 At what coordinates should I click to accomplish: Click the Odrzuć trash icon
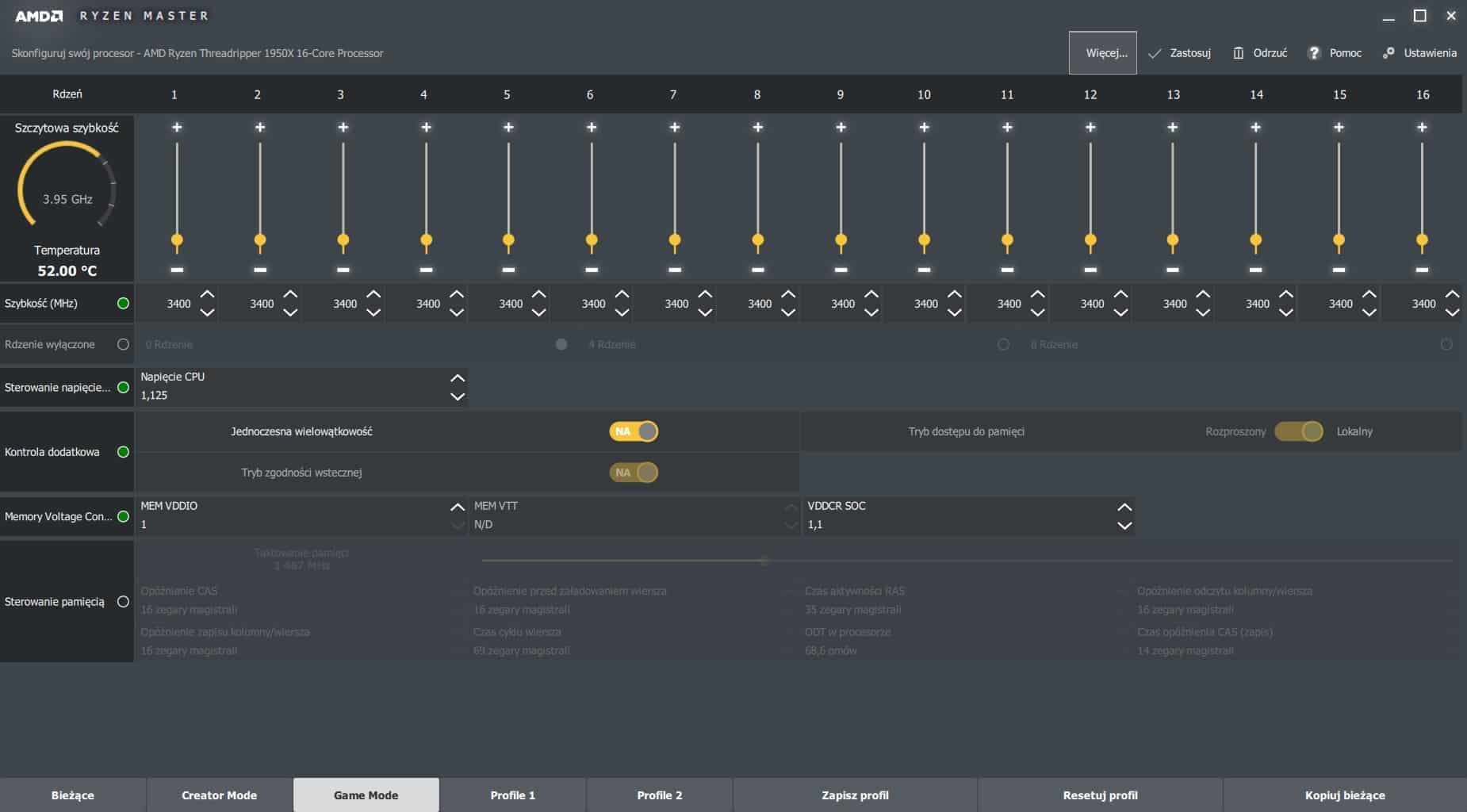[x=1238, y=53]
